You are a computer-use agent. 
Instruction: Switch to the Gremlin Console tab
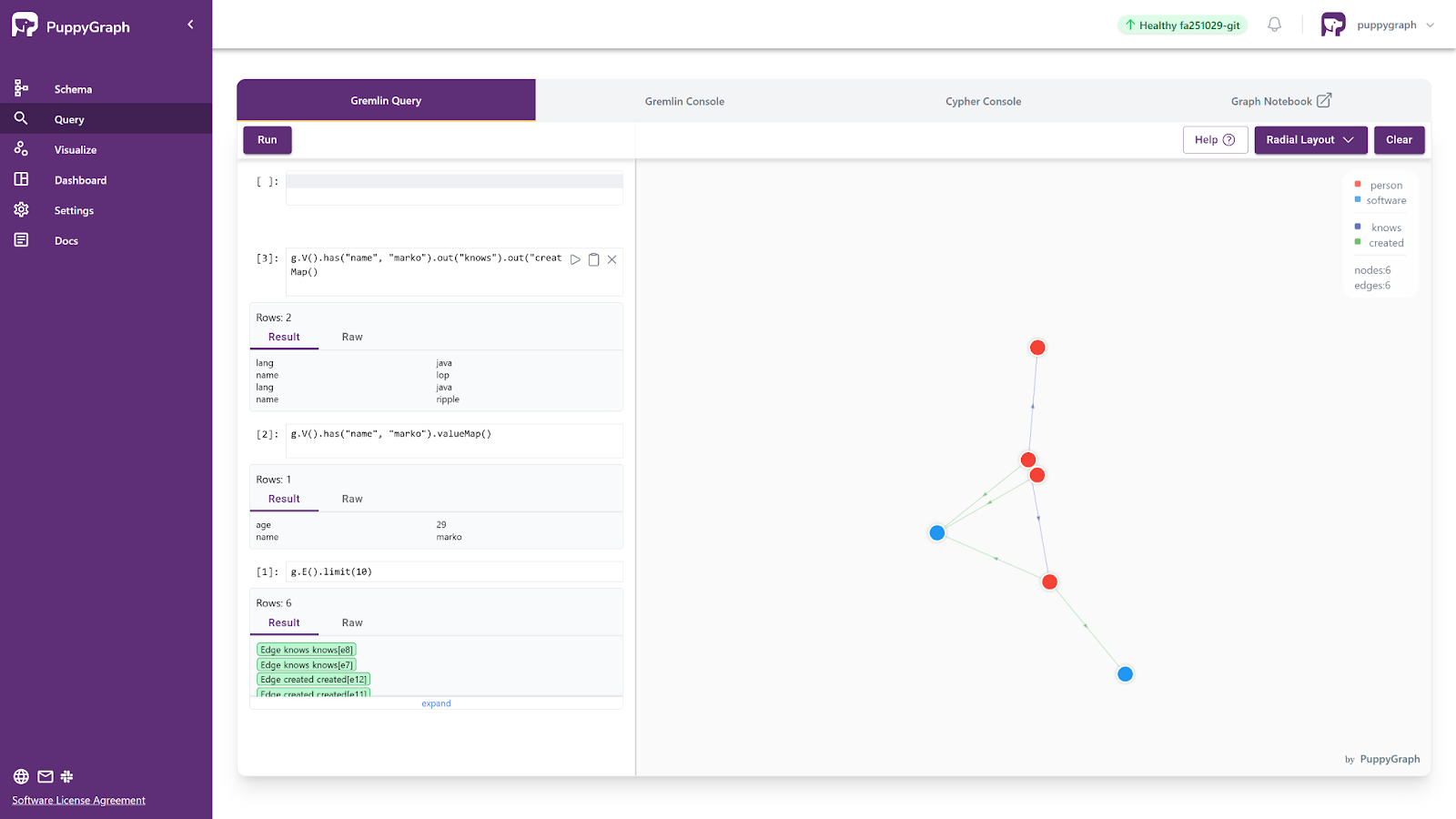click(x=684, y=101)
